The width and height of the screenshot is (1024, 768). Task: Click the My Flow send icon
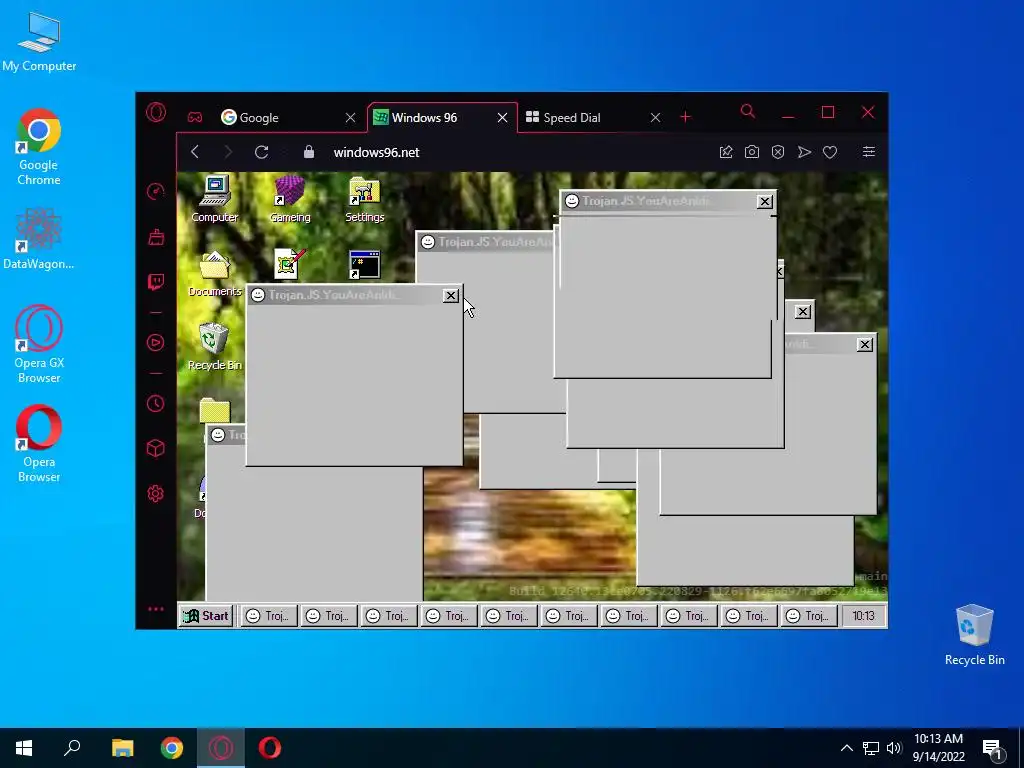[x=804, y=152]
